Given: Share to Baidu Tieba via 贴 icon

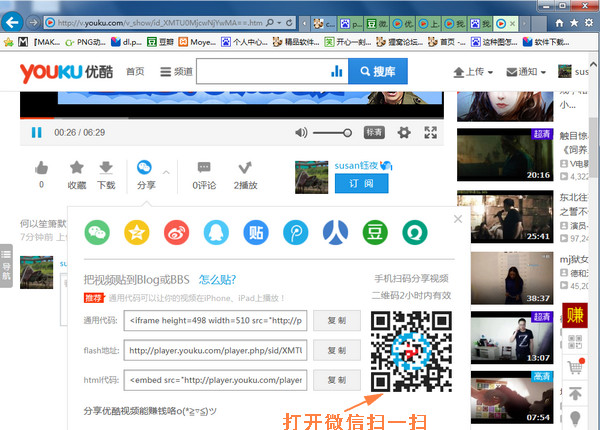Looking at the screenshot, I should [x=256, y=232].
